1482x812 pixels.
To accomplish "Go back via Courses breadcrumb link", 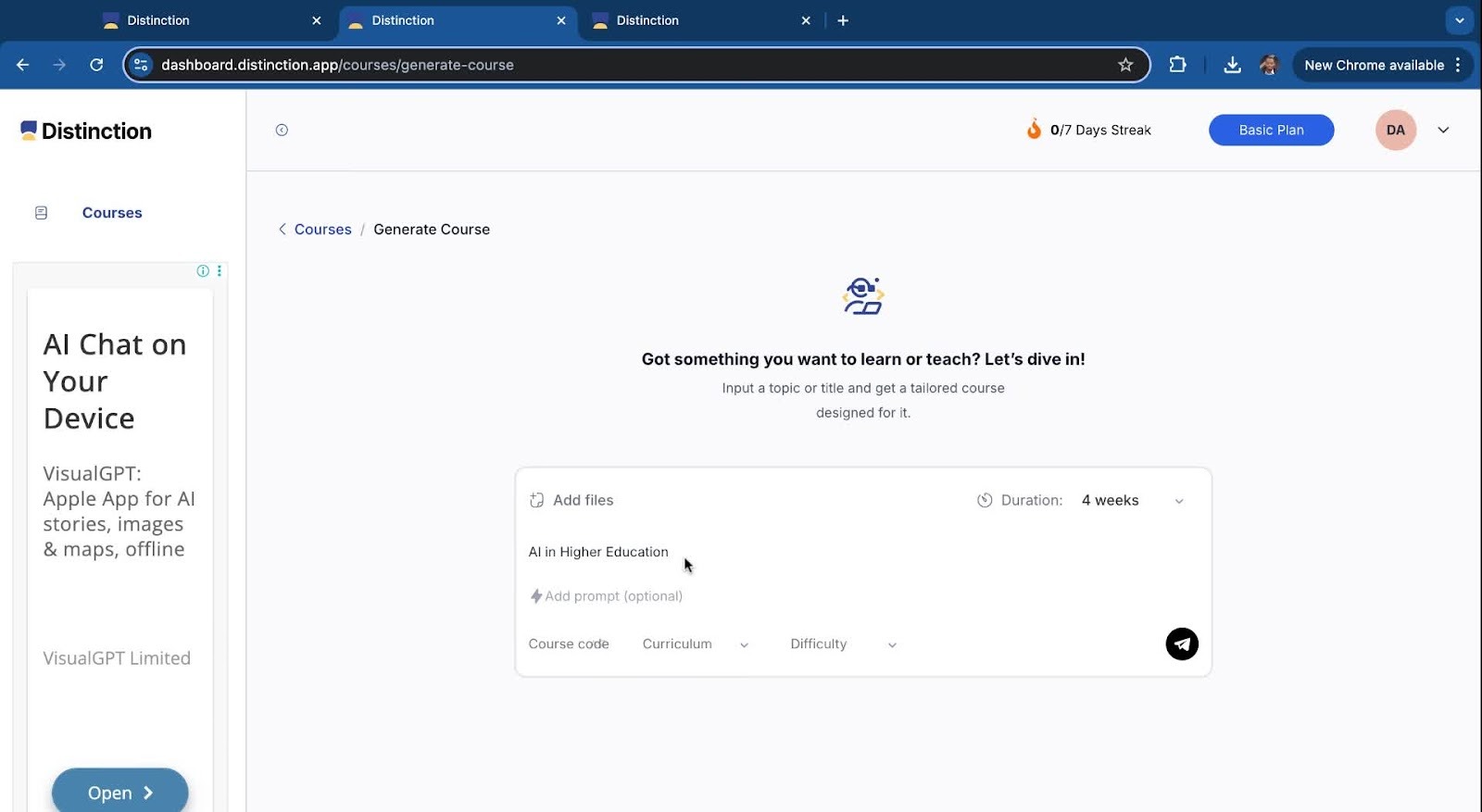I will tap(322, 230).
